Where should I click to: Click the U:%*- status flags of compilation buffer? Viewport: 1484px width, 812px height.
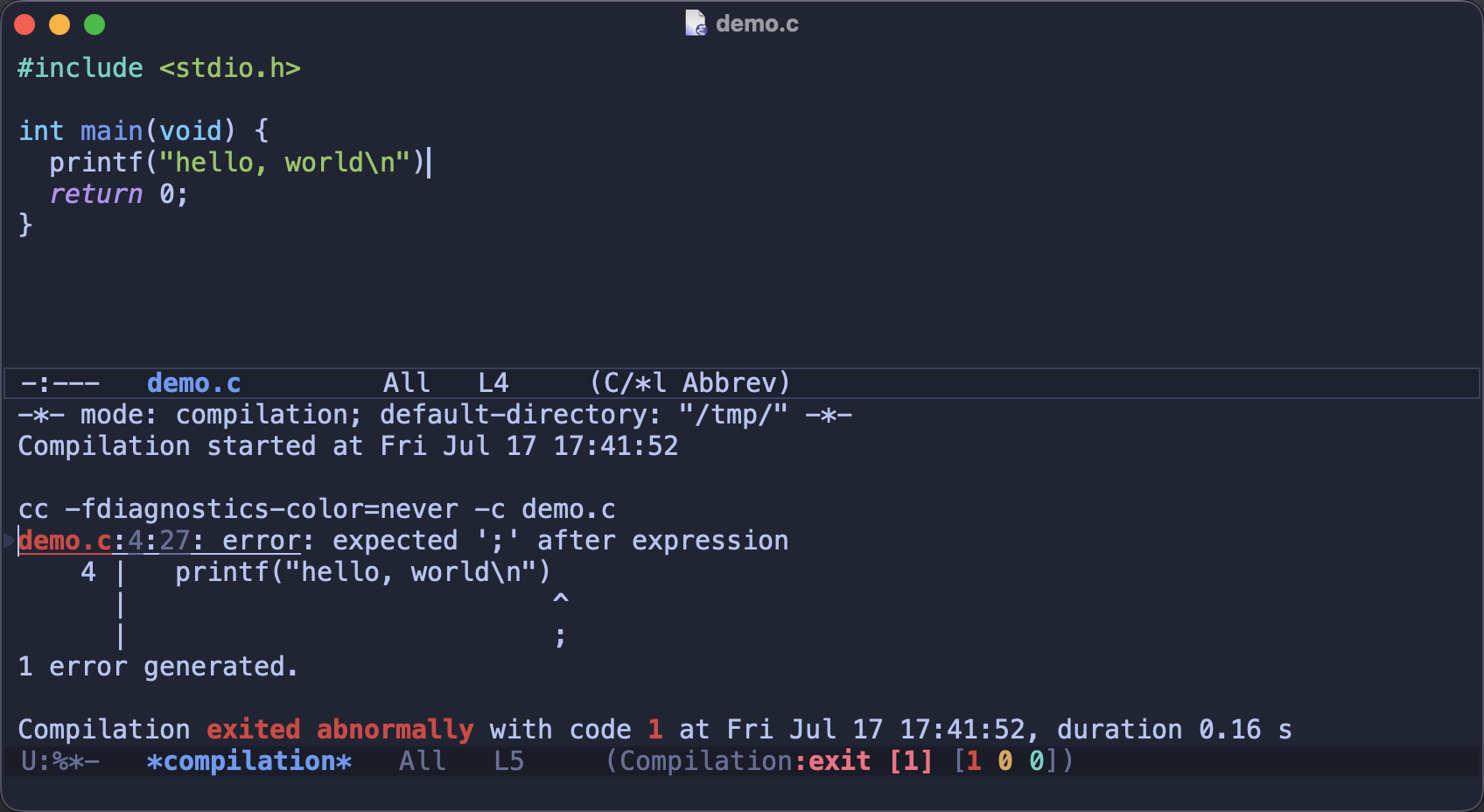click(59, 761)
